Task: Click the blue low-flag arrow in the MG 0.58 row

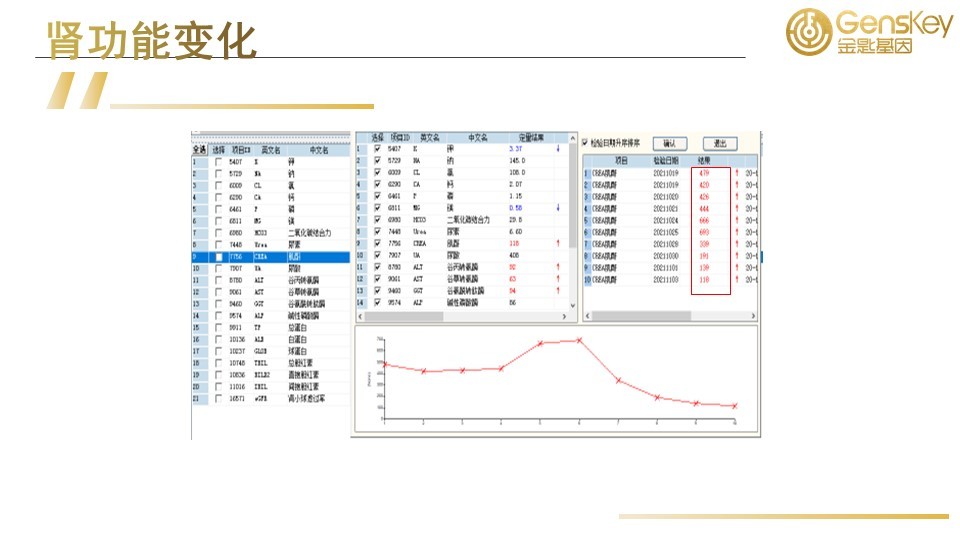Action: (x=558, y=208)
